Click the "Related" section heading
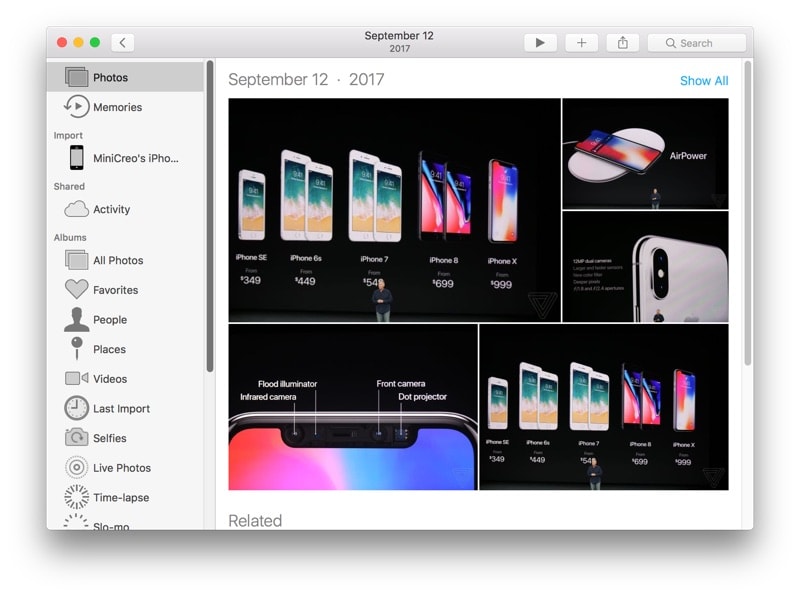 255,520
